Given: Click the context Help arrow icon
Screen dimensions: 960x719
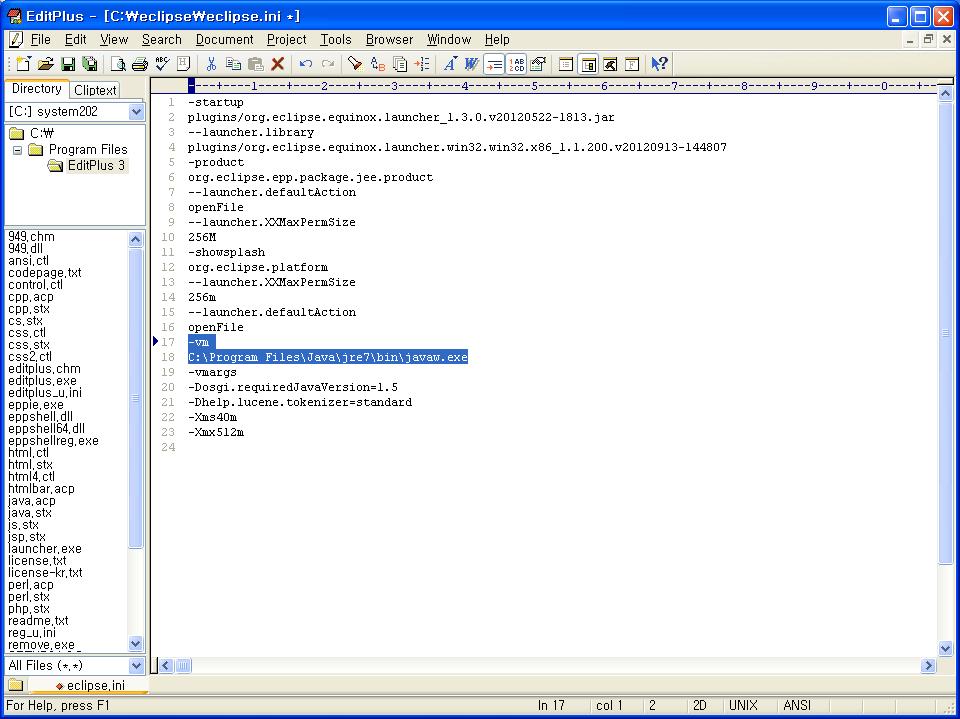Looking at the screenshot, I should [659, 64].
